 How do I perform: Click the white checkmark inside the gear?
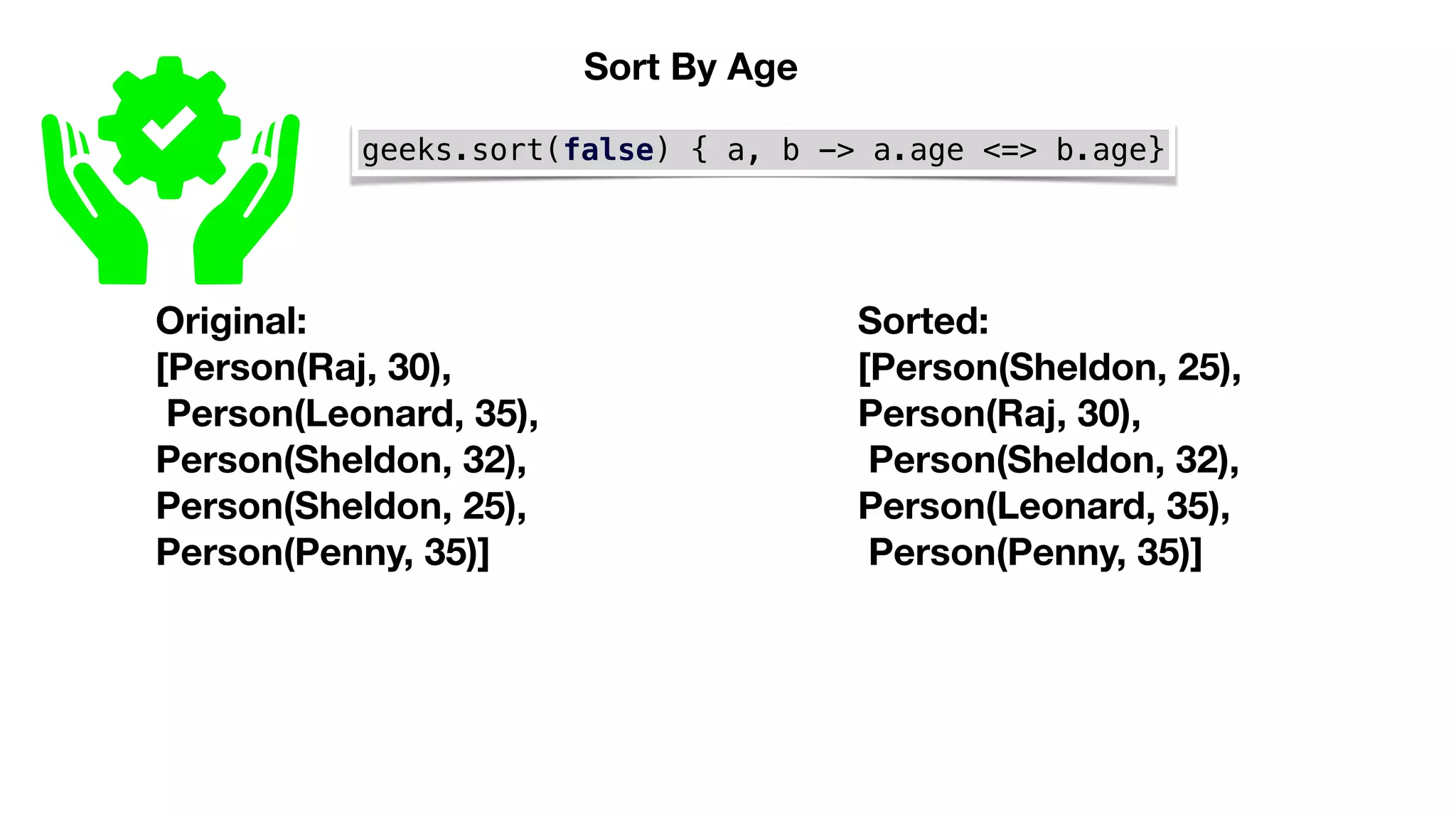point(168,127)
